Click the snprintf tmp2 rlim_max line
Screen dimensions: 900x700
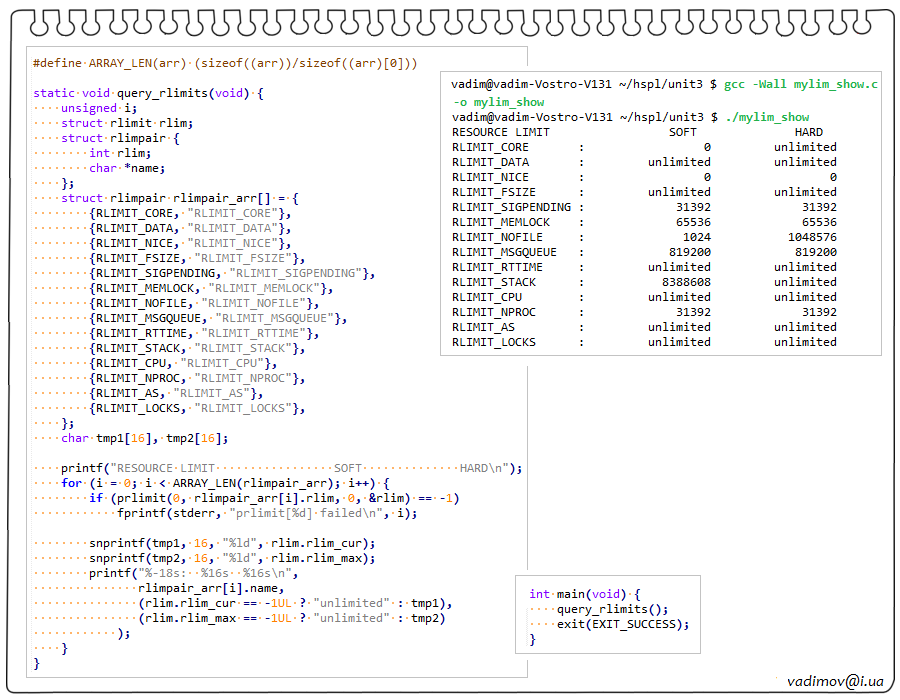[x=232, y=558]
